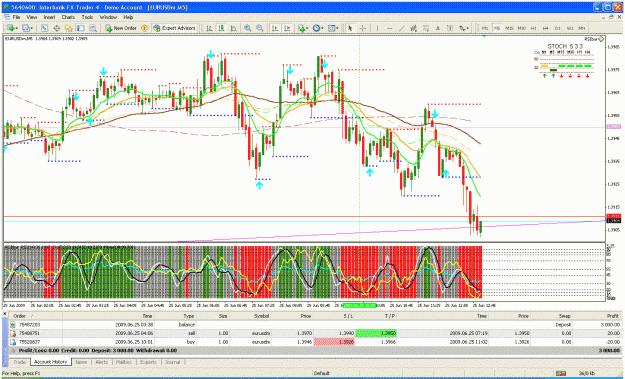Toggle the M5 timeframe button

(497, 28)
